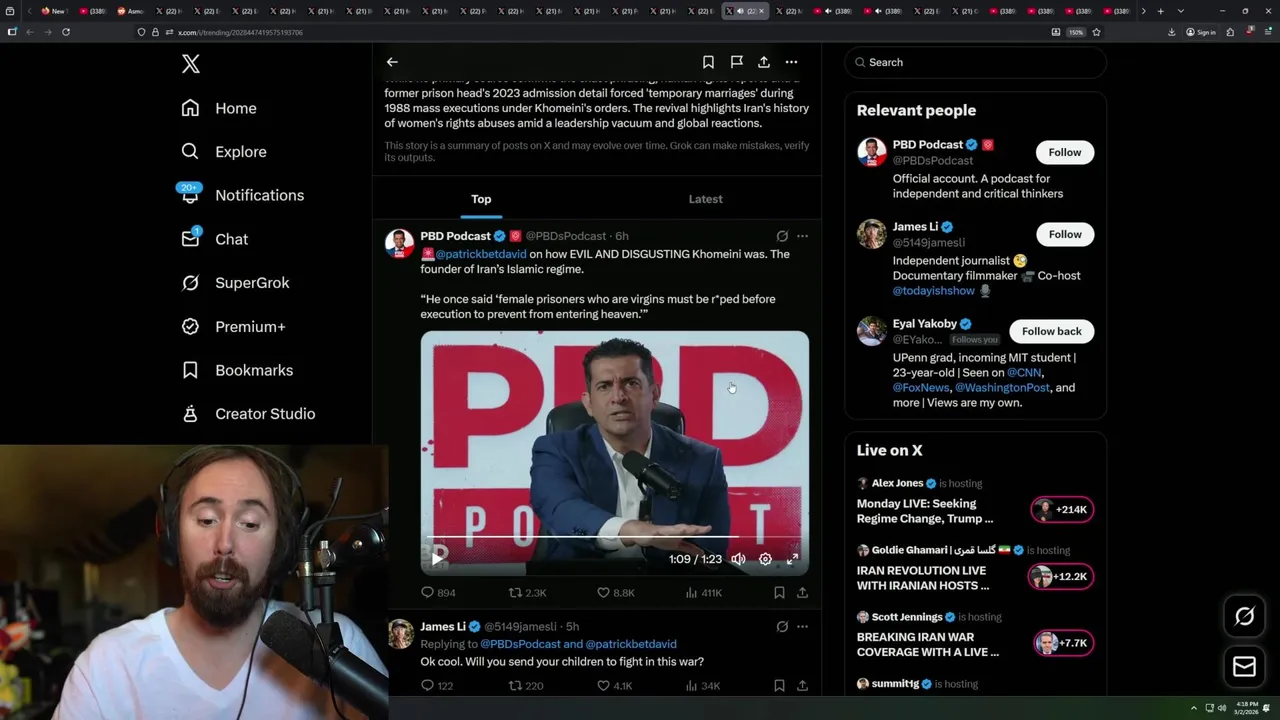Open Bookmarks in the sidebar

pos(237,370)
